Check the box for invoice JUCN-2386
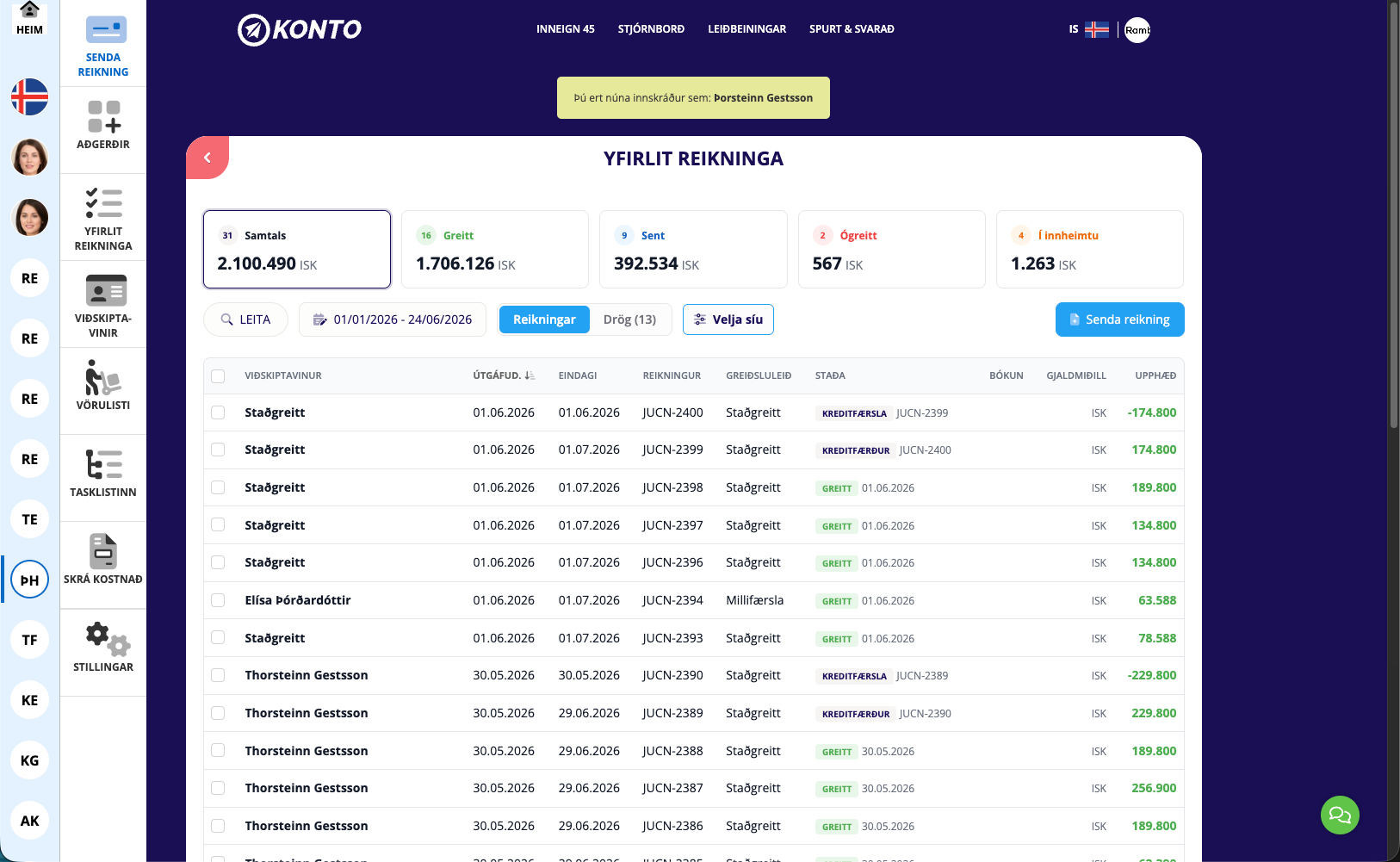This screenshot has width=1400, height=862. pyautogui.click(x=218, y=826)
